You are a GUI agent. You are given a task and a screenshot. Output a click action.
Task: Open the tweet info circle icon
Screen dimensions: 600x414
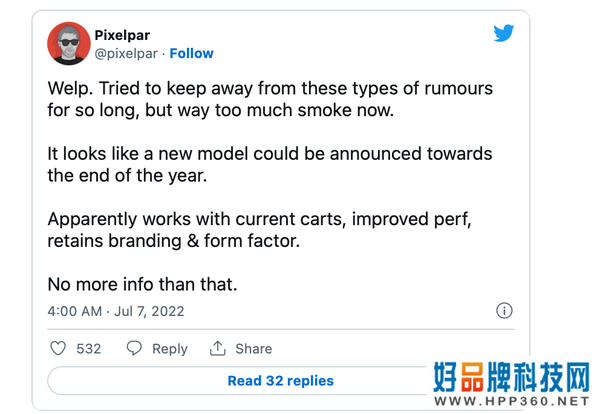tap(504, 311)
